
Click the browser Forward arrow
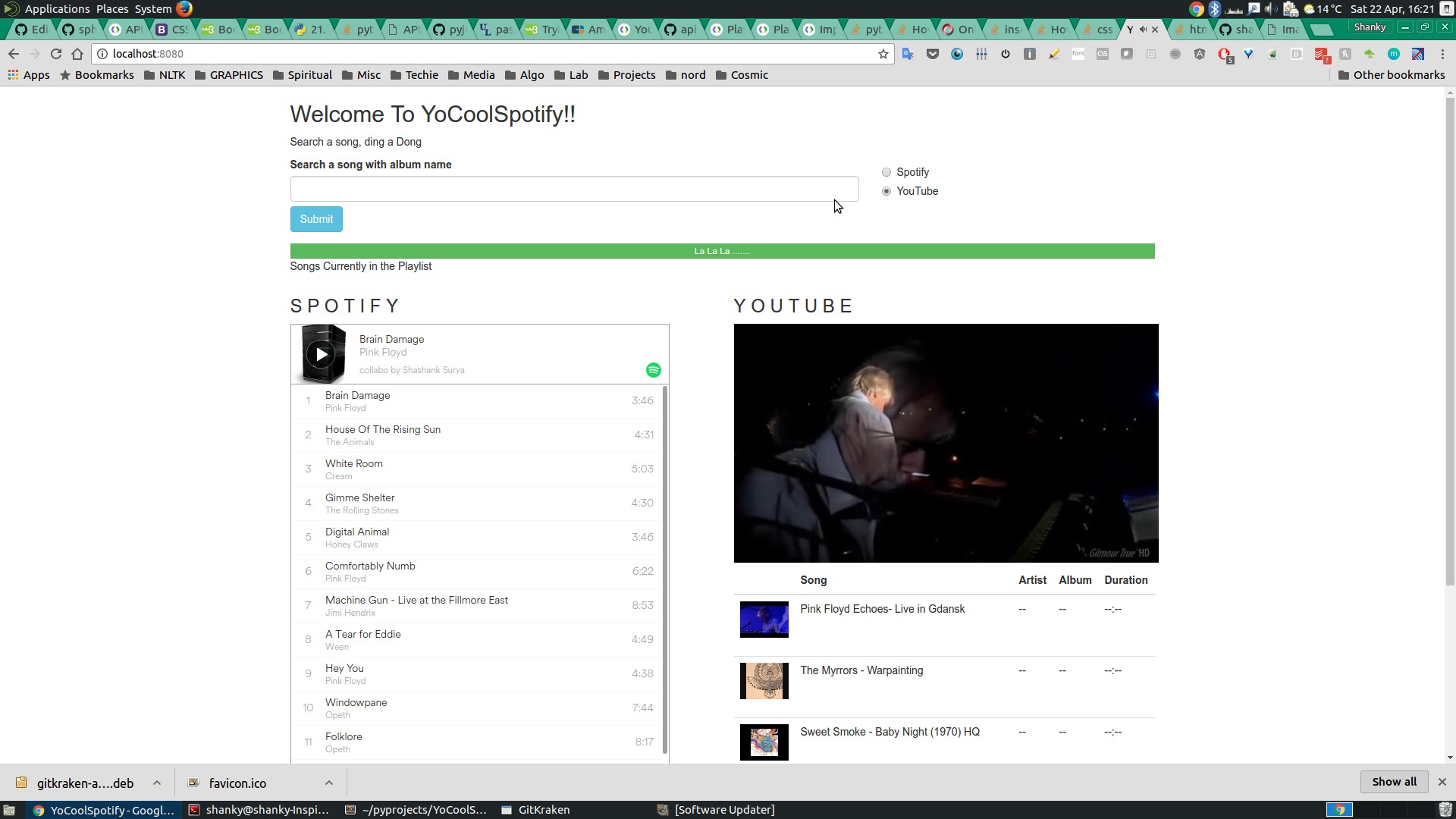35,54
